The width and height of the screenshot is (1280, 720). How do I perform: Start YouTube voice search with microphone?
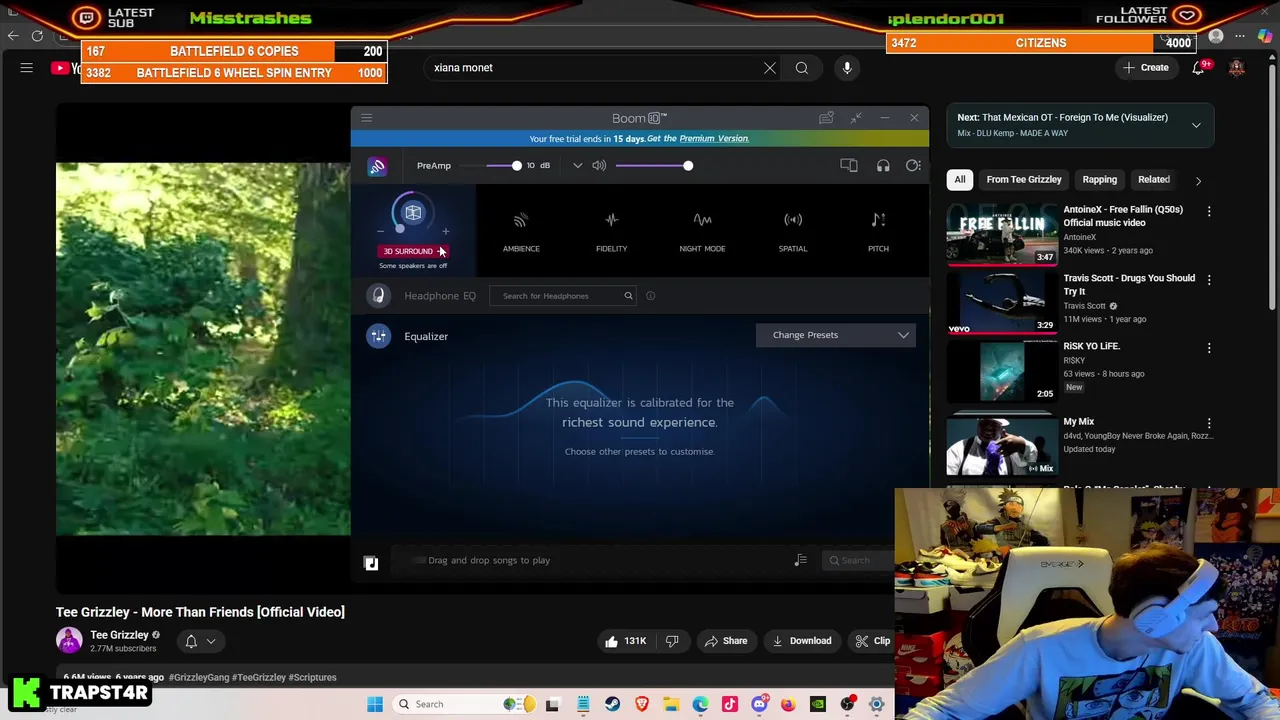click(847, 68)
